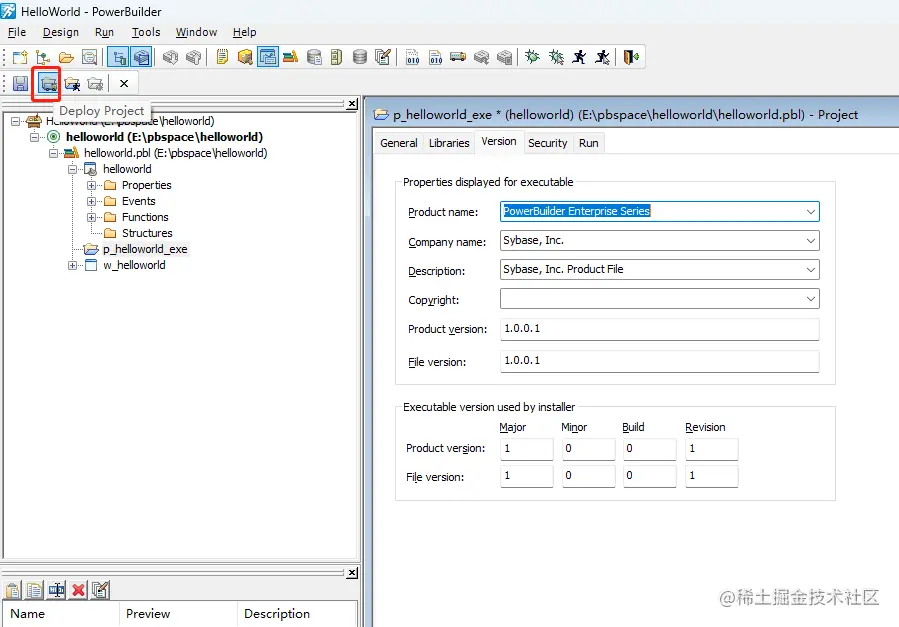Viewport: 899px width, 627px height.
Task: Click the Edit file pencil icon in the PowerBar
Action: [382, 57]
